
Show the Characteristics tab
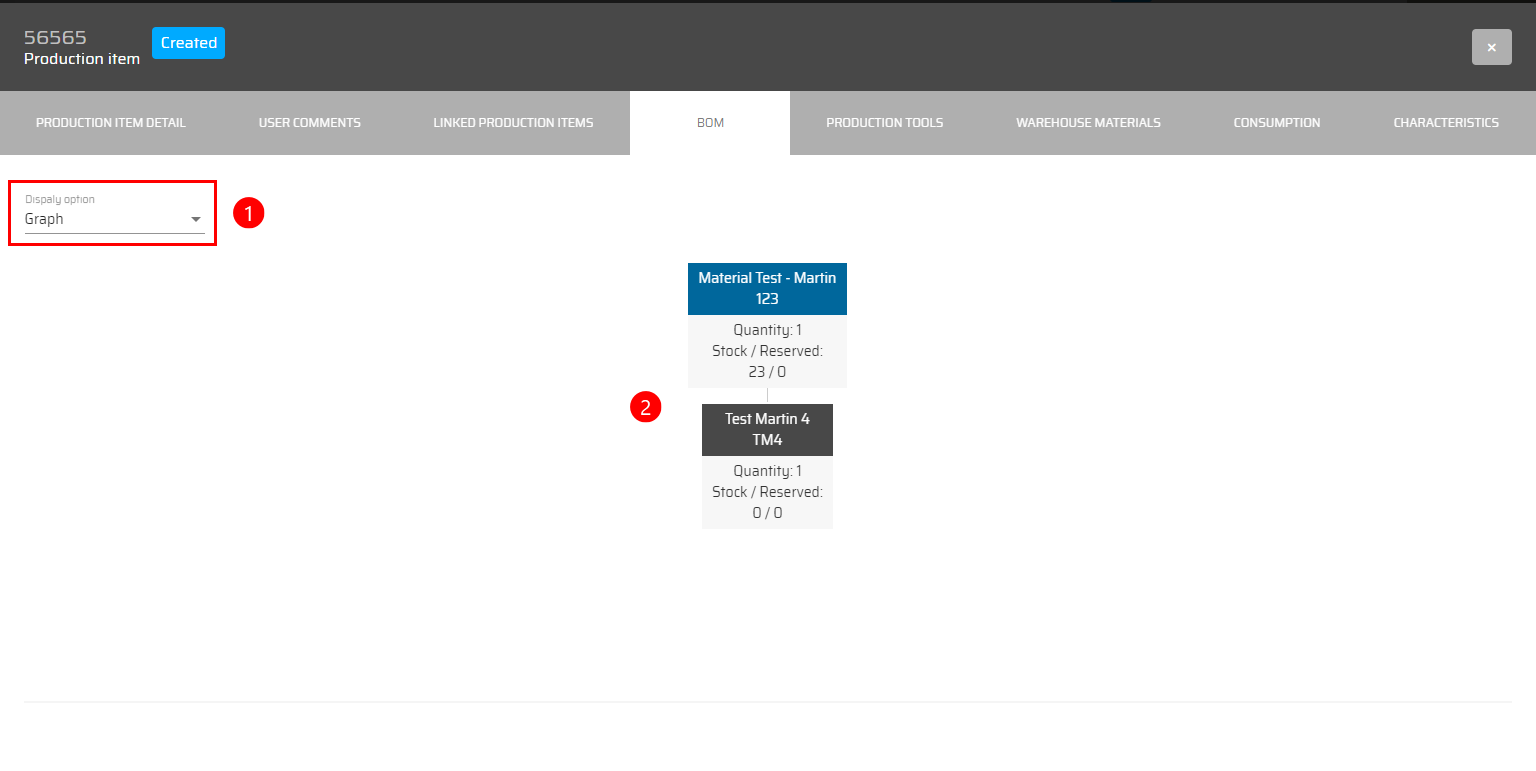pos(1445,123)
